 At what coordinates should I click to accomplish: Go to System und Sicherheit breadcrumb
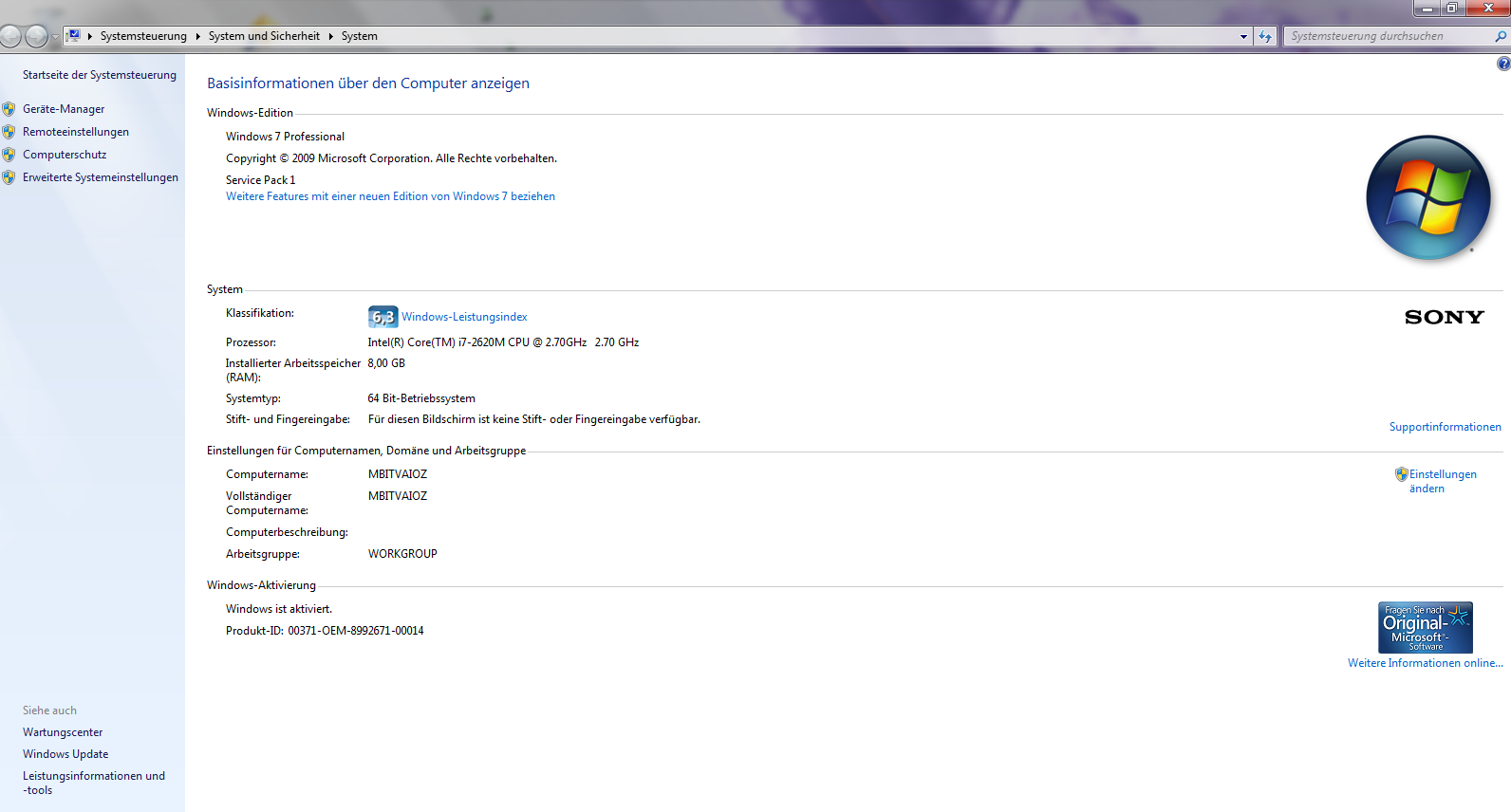point(264,36)
